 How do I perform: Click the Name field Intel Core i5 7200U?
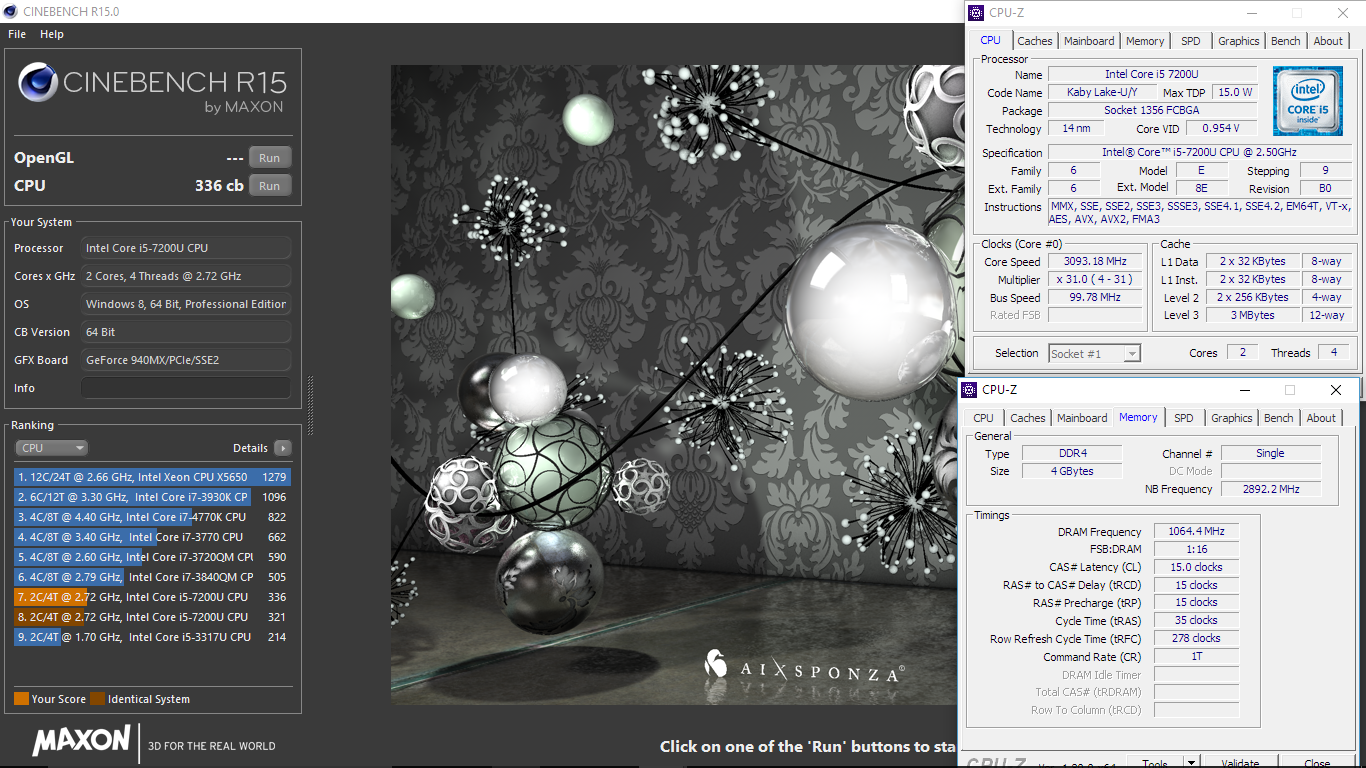(x=1152, y=75)
